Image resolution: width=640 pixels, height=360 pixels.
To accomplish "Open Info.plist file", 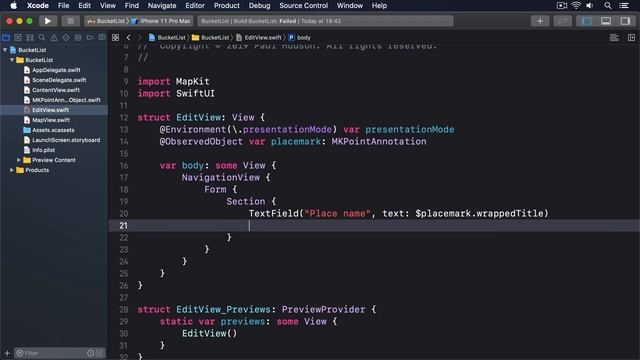I will (x=43, y=150).
